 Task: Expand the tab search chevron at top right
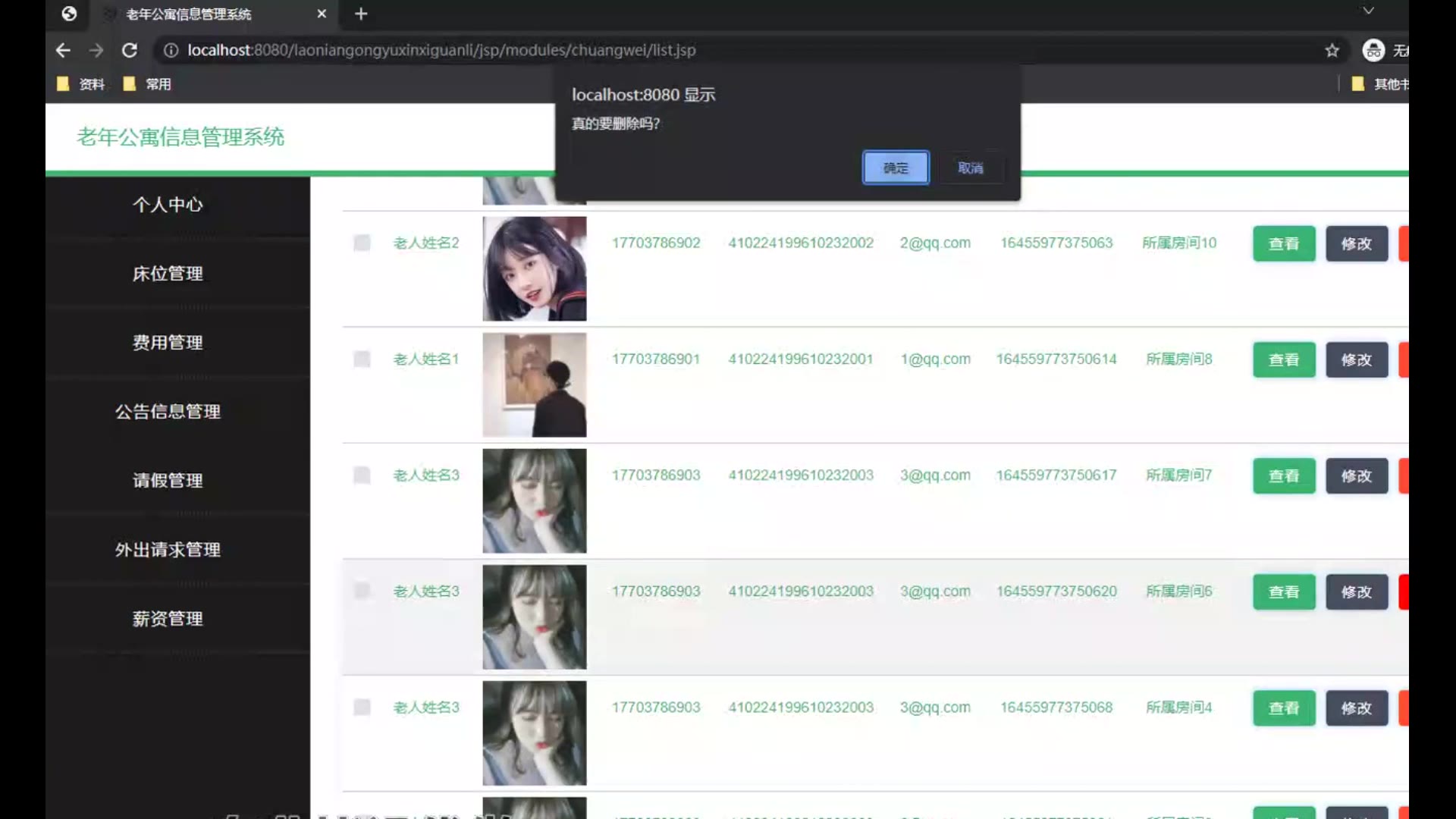pyautogui.click(x=1368, y=11)
